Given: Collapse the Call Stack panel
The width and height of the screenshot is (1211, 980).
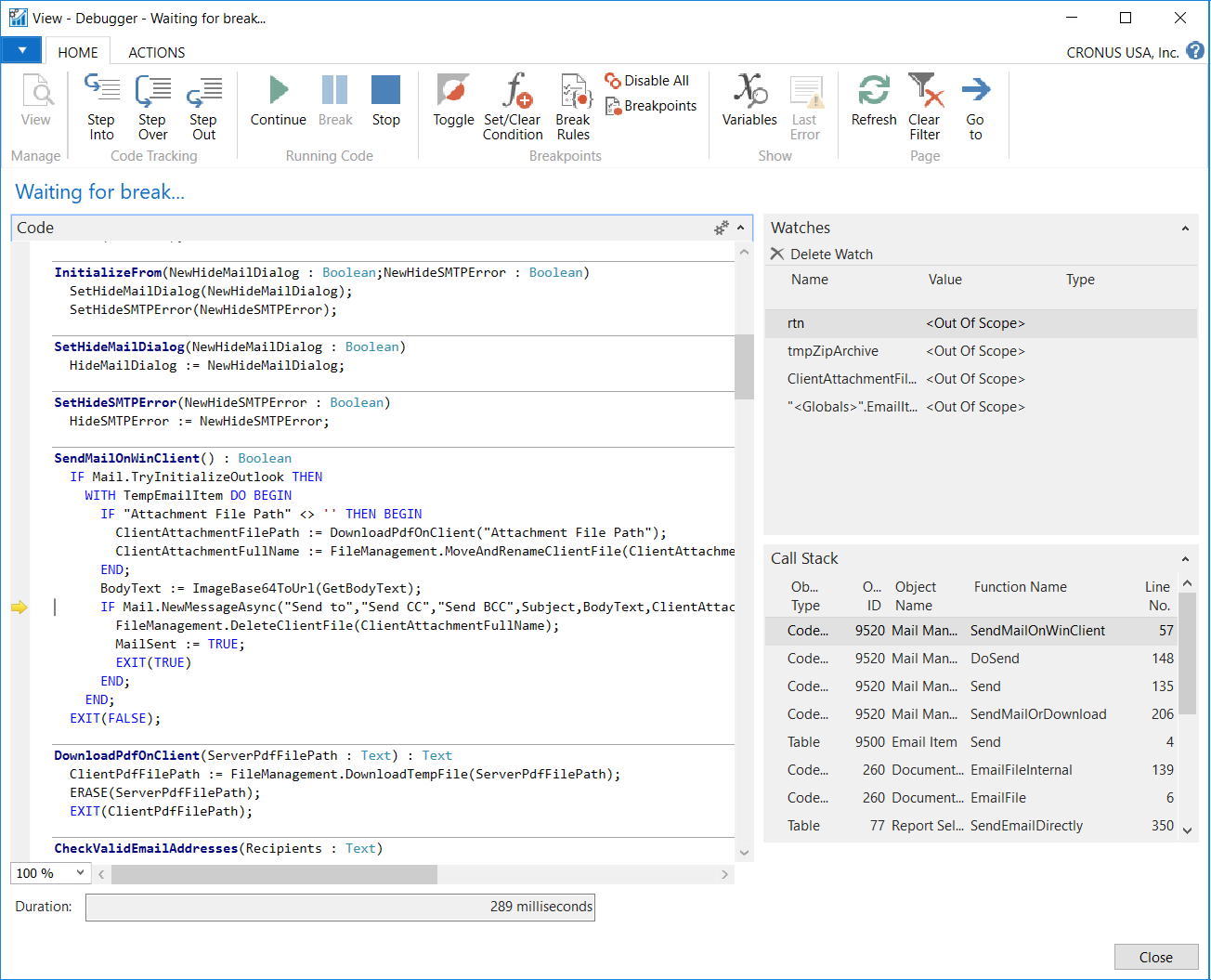Looking at the screenshot, I should pyautogui.click(x=1185, y=559).
